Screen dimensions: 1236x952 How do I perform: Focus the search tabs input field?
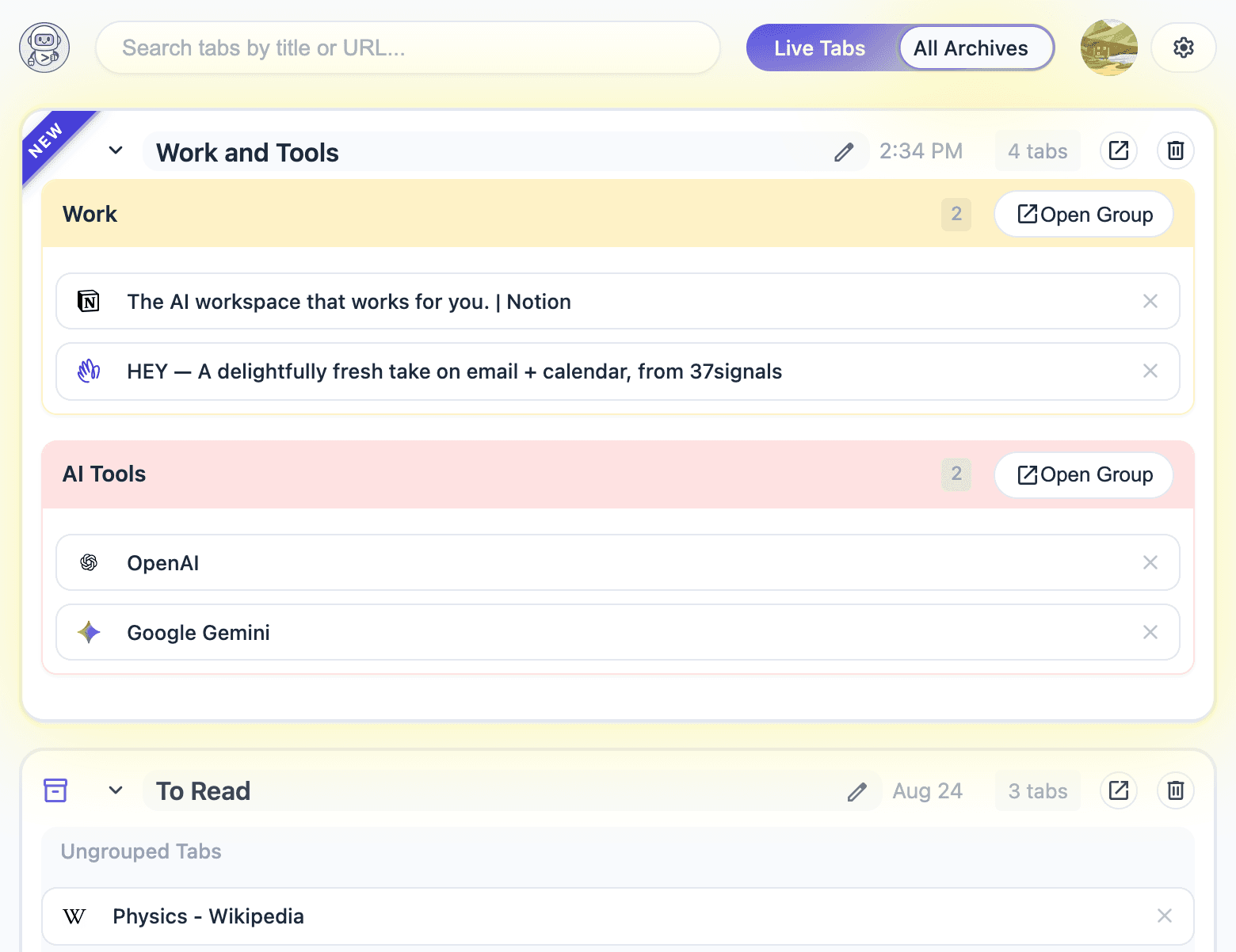(408, 48)
